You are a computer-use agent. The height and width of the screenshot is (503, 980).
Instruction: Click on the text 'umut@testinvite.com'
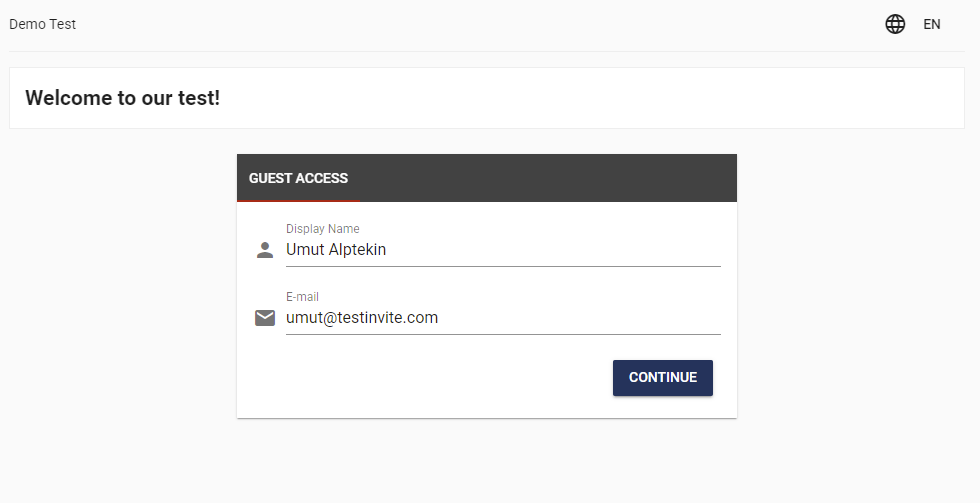click(x=362, y=317)
